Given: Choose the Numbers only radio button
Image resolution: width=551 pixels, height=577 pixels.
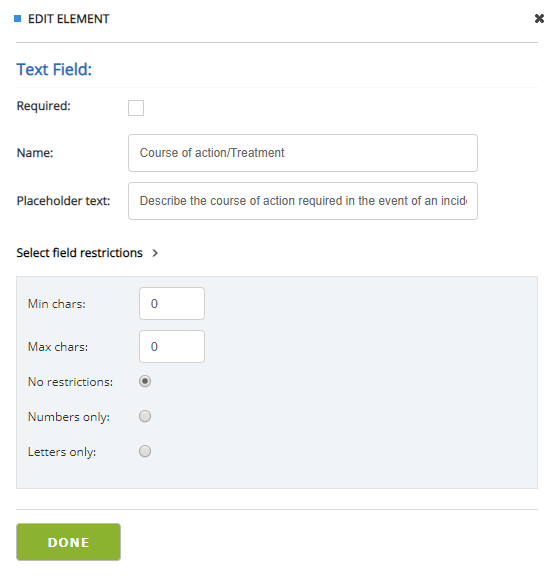Looking at the screenshot, I should [145, 416].
